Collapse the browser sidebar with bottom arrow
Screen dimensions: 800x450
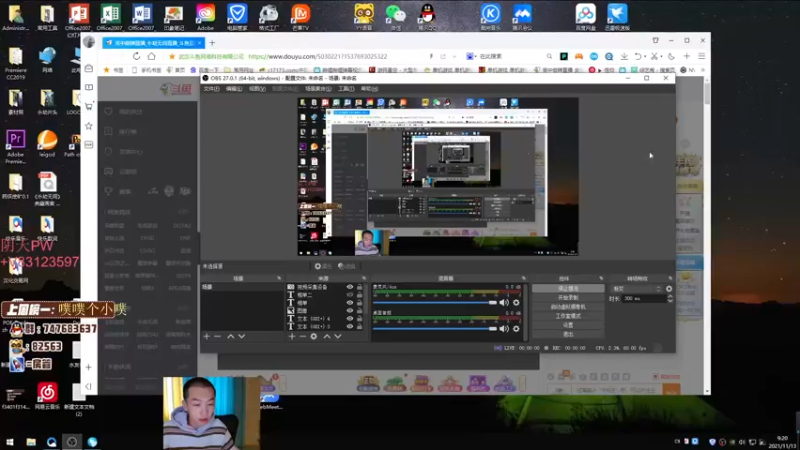pos(89,387)
